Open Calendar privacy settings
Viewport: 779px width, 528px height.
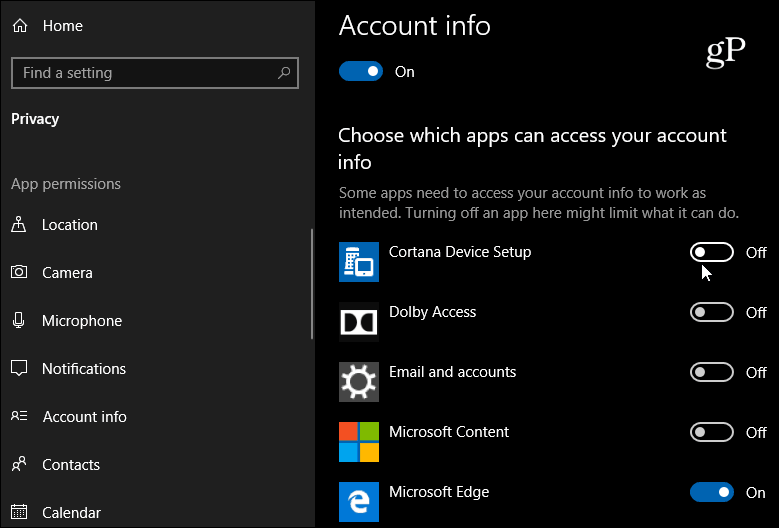(72, 513)
